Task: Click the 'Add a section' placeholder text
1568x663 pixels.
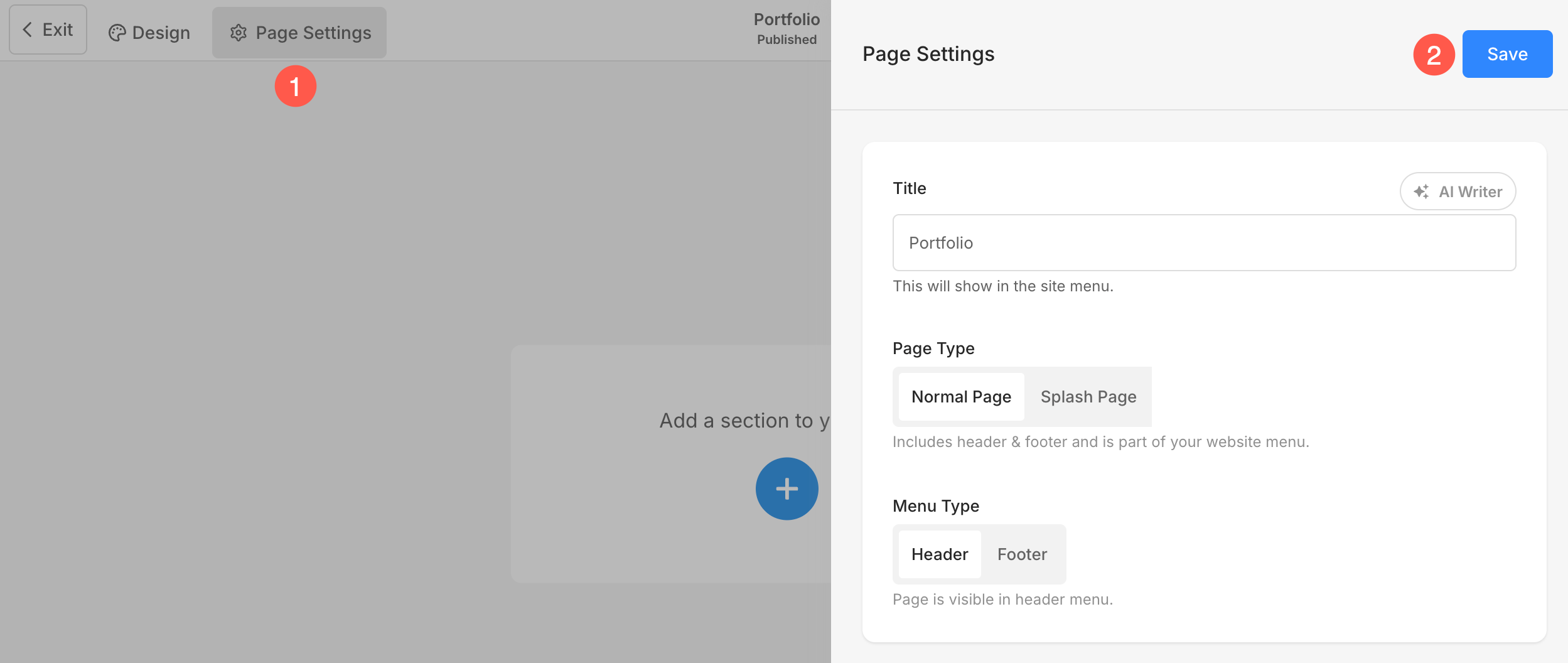Action: click(744, 421)
